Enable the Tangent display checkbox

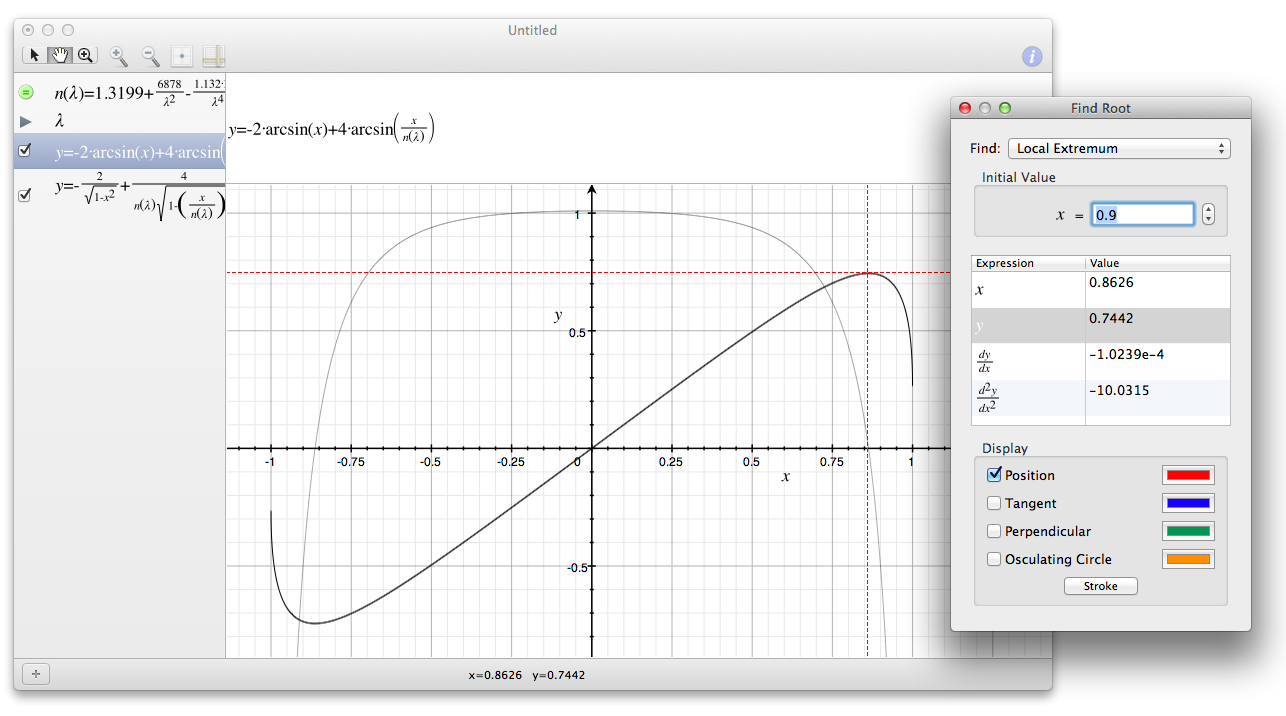[x=994, y=503]
